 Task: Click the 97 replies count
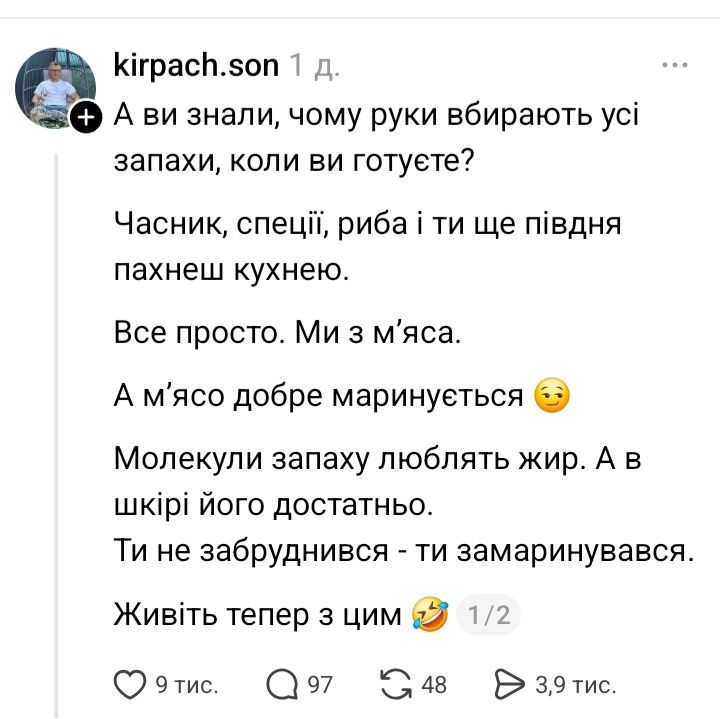pyautogui.click(x=319, y=685)
